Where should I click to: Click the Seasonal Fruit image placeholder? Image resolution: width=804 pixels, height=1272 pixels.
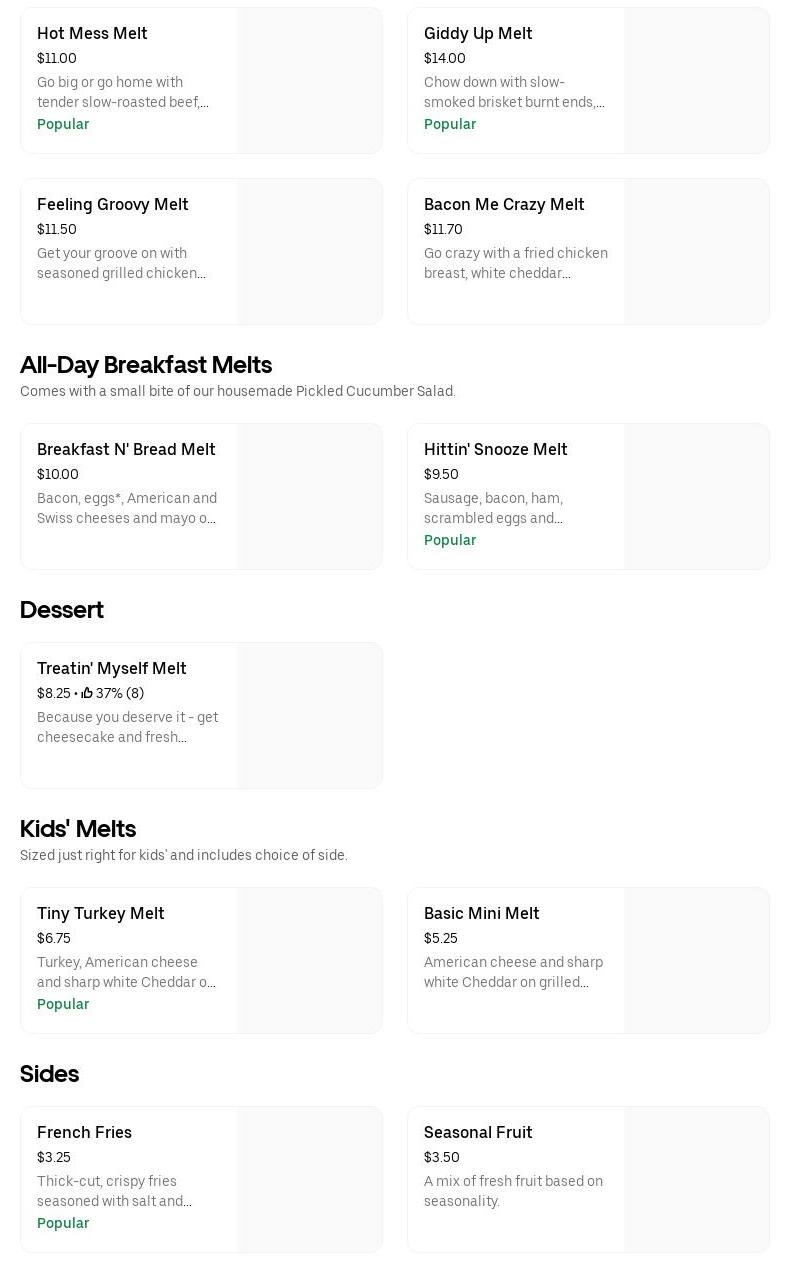coord(696,1180)
